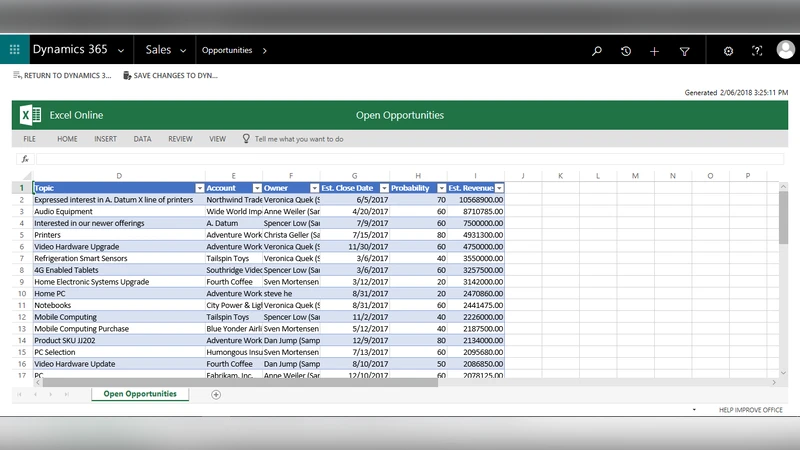Open the settings gear icon
Screen dimensions: 800x450
coord(728,51)
